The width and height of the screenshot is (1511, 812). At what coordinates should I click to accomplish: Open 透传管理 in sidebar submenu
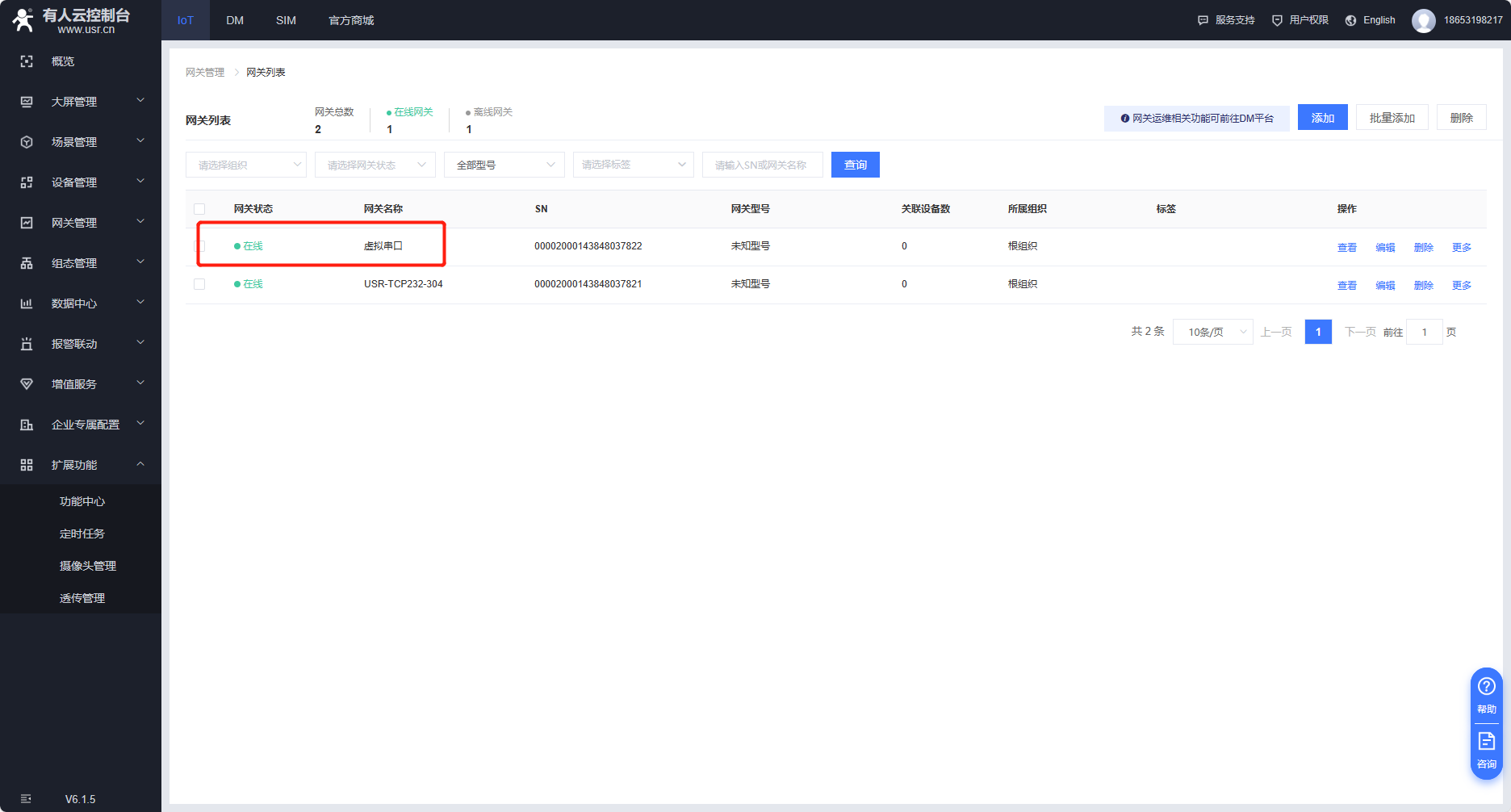82,598
